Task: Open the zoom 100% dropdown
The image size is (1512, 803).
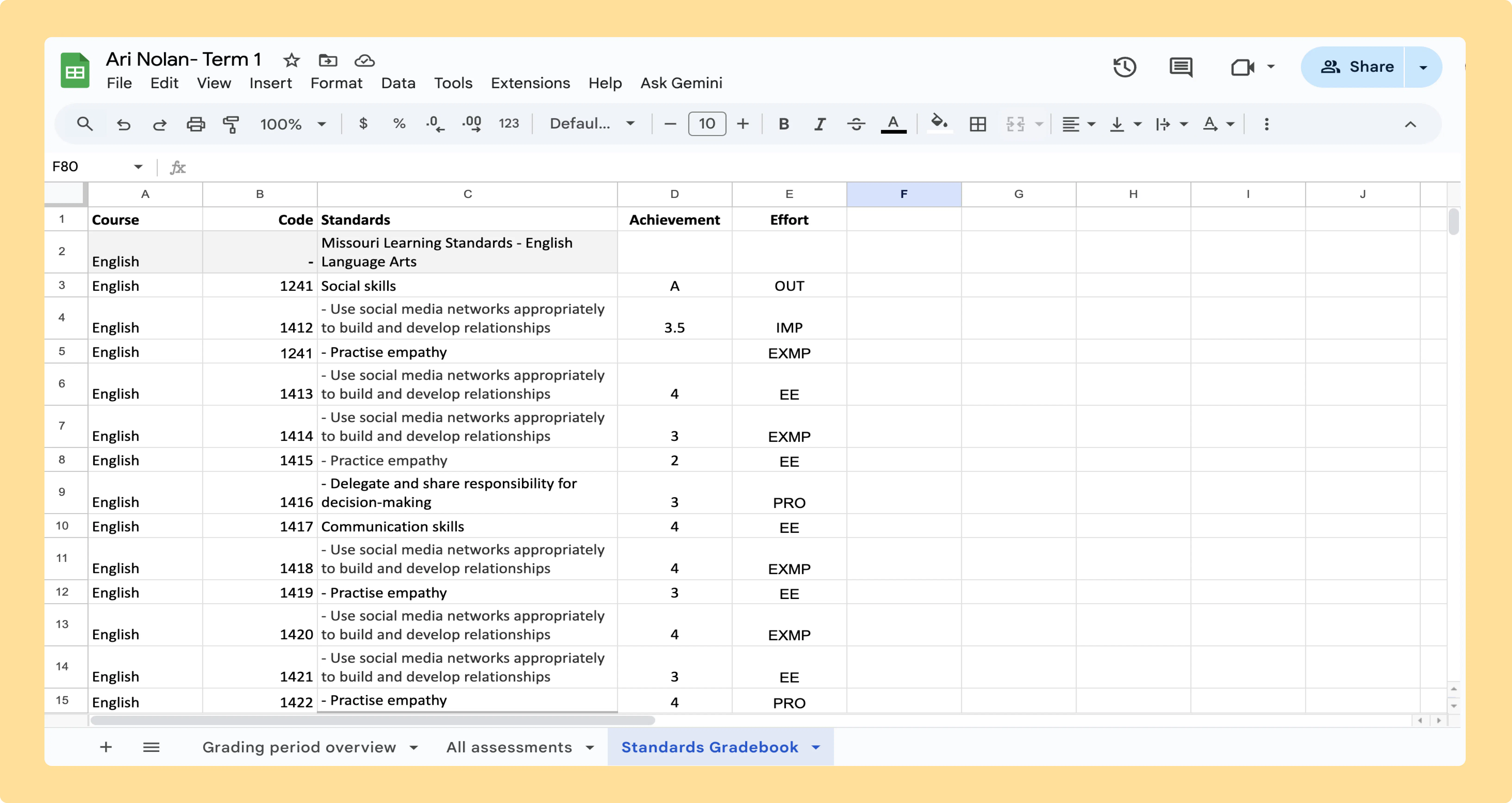Action: click(292, 124)
